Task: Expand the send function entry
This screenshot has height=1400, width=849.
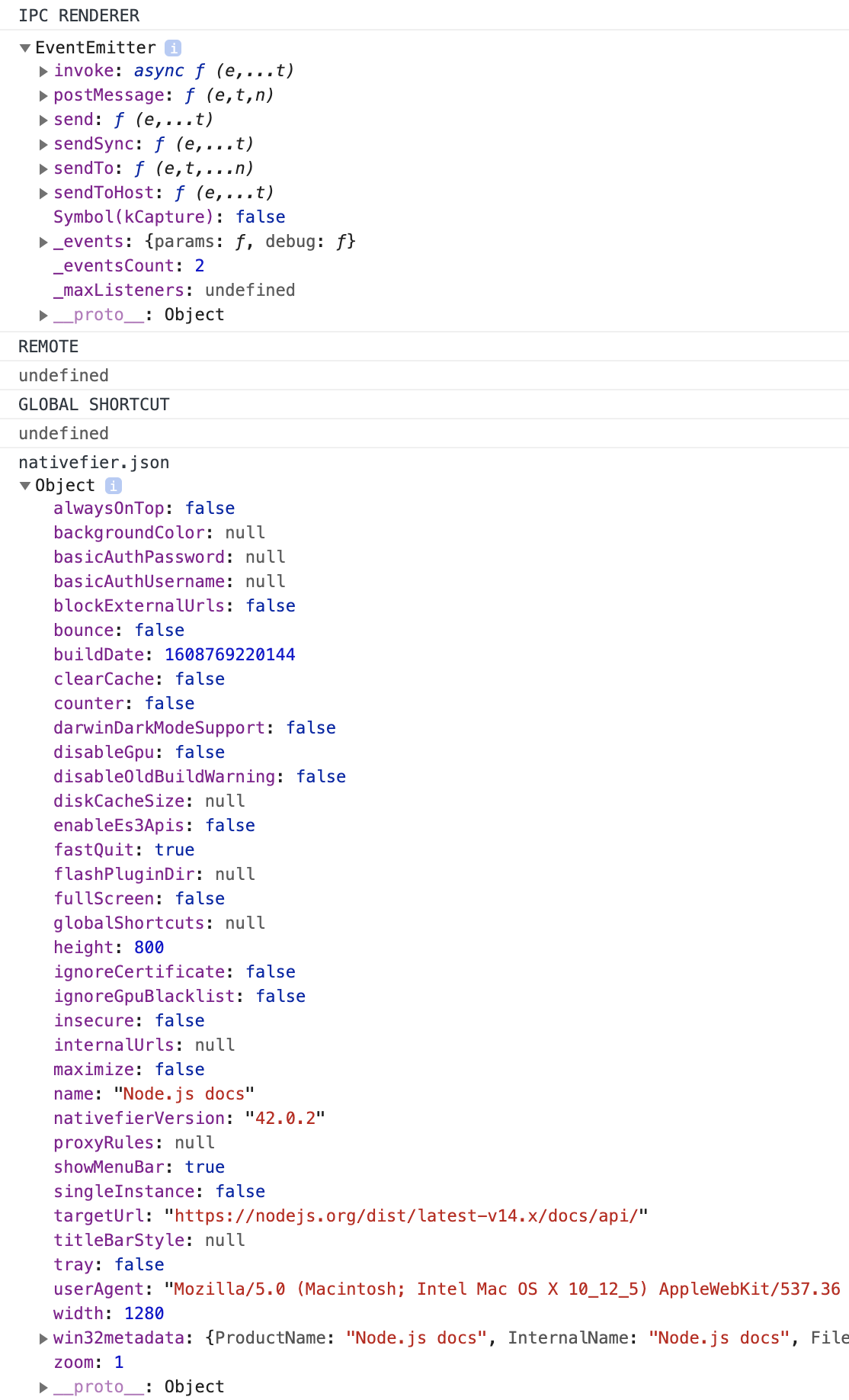Action: tap(43, 120)
